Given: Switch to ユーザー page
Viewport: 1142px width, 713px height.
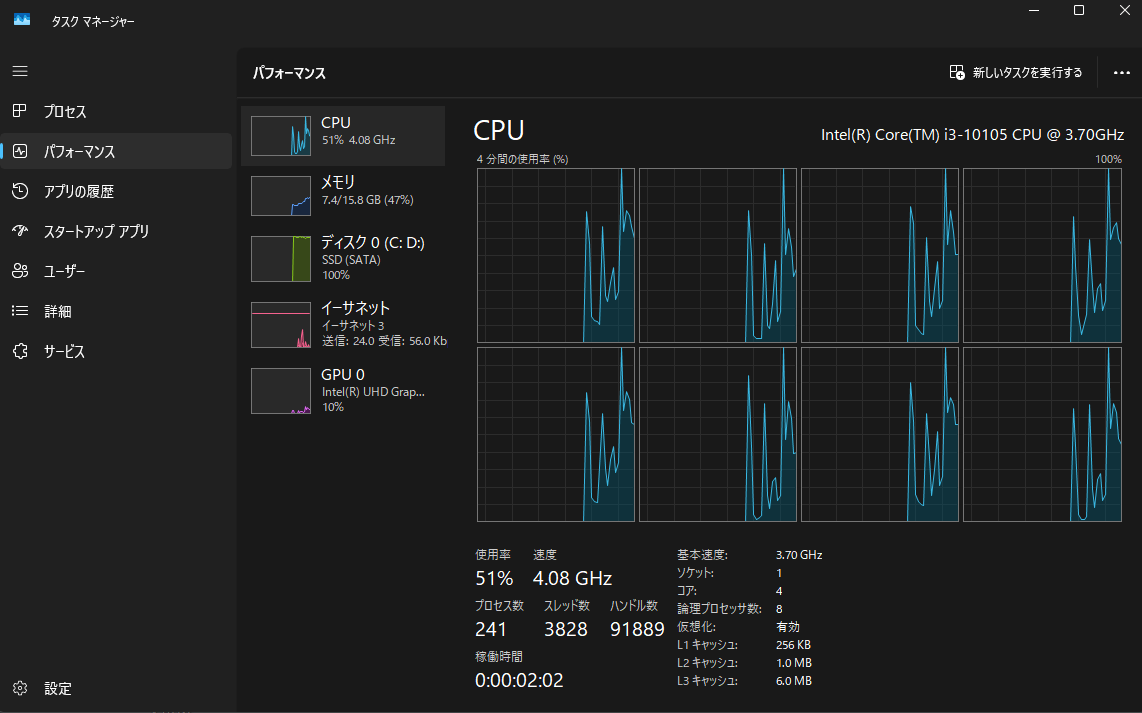Looking at the screenshot, I should 117,272.
